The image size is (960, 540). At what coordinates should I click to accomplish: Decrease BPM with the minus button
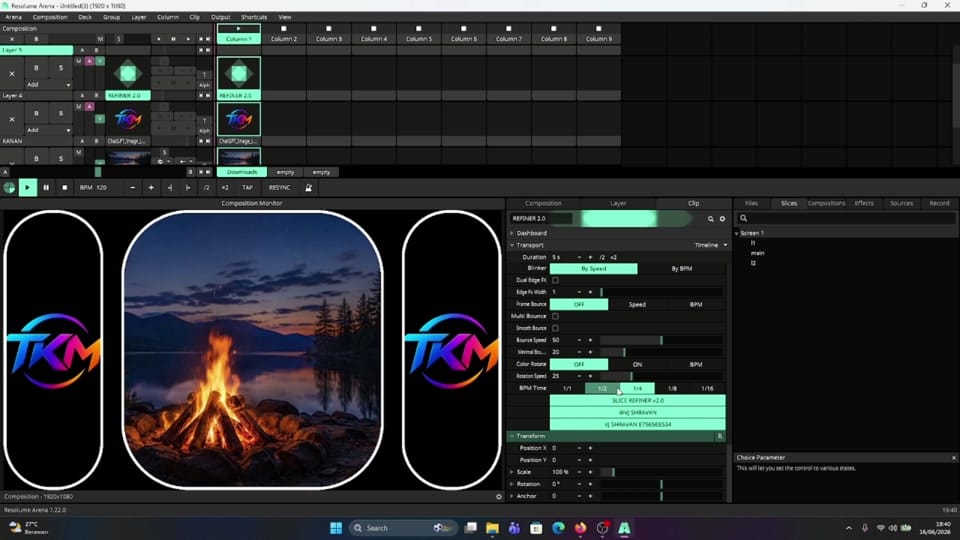pos(132,188)
